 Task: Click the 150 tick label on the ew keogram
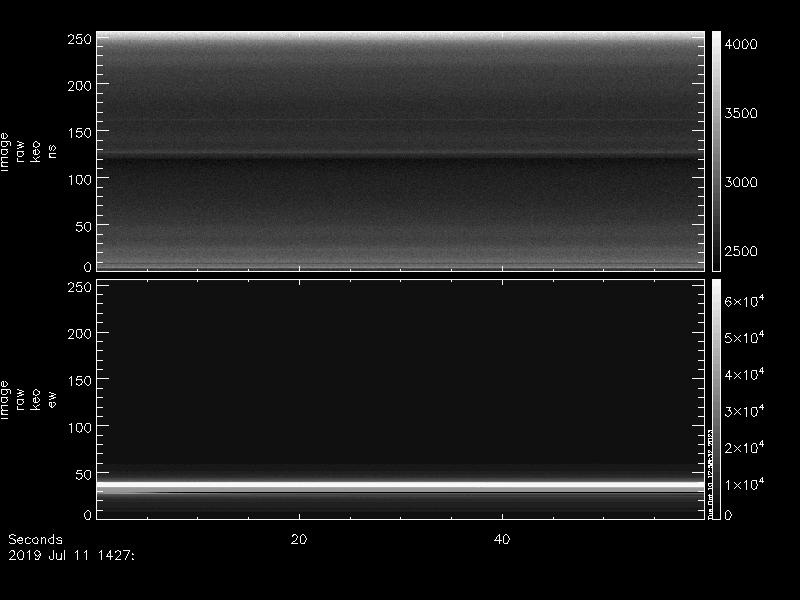point(79,381)
